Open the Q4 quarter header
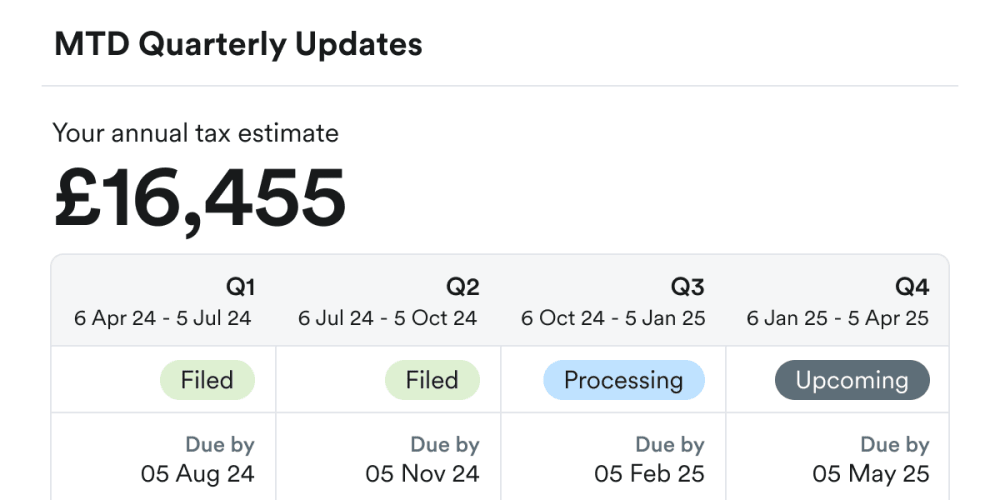1000x500 pixels. [x=912, y=288]
